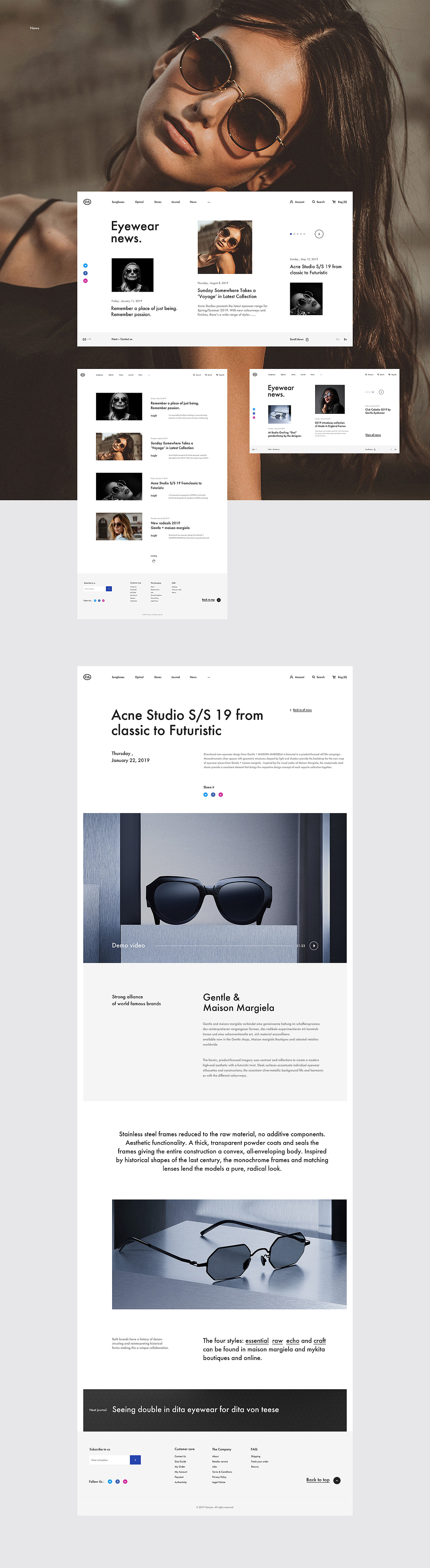Open the Bag (0) cart in top Eyewear news page

point(339,202)
